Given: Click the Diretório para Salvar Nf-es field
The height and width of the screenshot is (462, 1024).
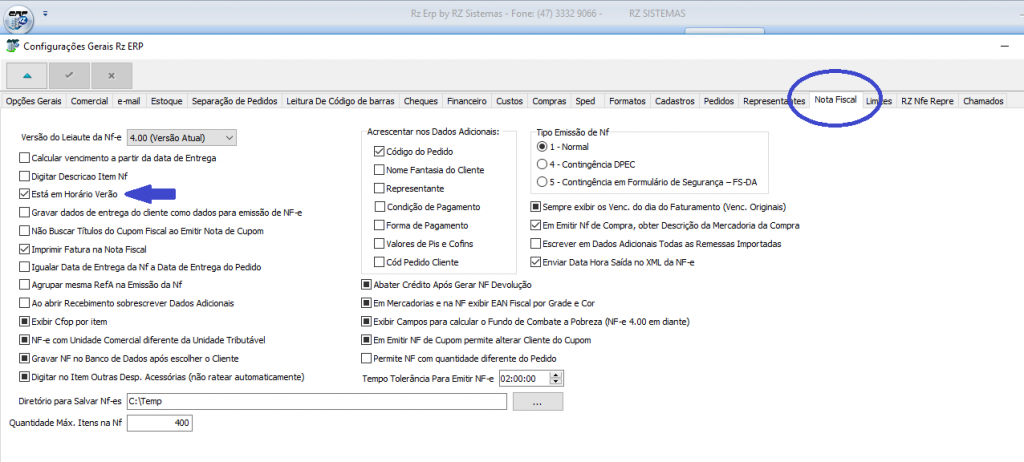Looking at the screenshot, I should [316, 402].
